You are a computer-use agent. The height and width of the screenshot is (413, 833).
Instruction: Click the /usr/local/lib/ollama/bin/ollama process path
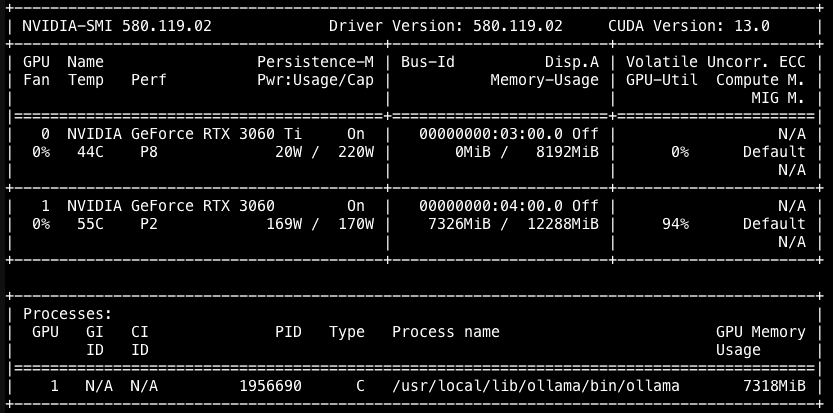tap(536, 386)
